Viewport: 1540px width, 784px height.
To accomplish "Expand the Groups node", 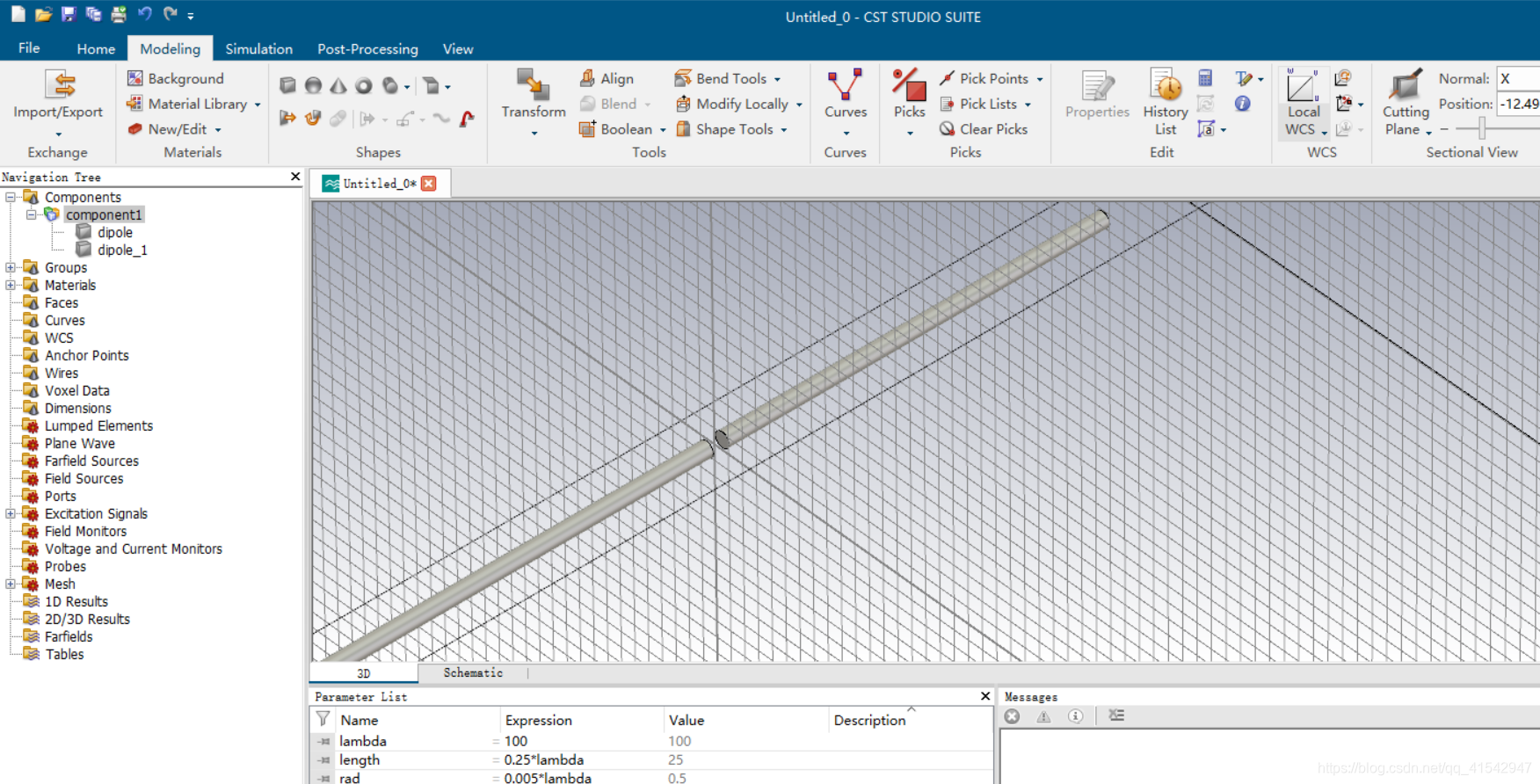I will tap(11, 267).
